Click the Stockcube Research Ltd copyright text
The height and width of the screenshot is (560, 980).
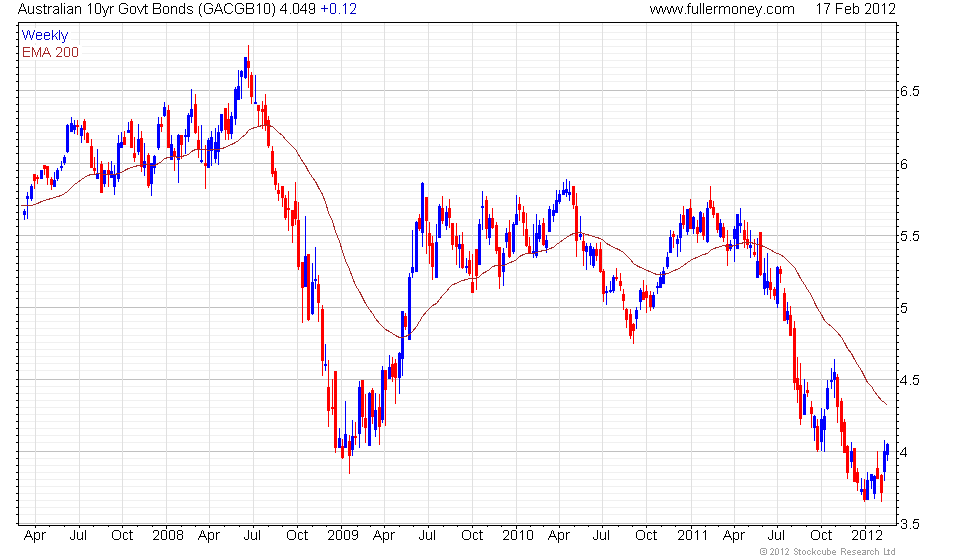[828, 551]
